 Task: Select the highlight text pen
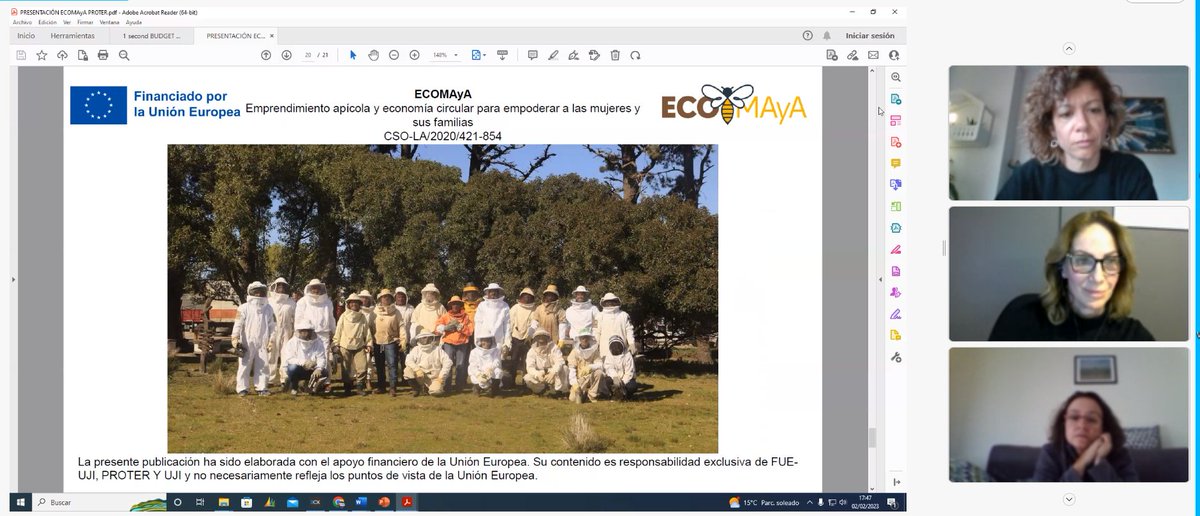(553, 55)
